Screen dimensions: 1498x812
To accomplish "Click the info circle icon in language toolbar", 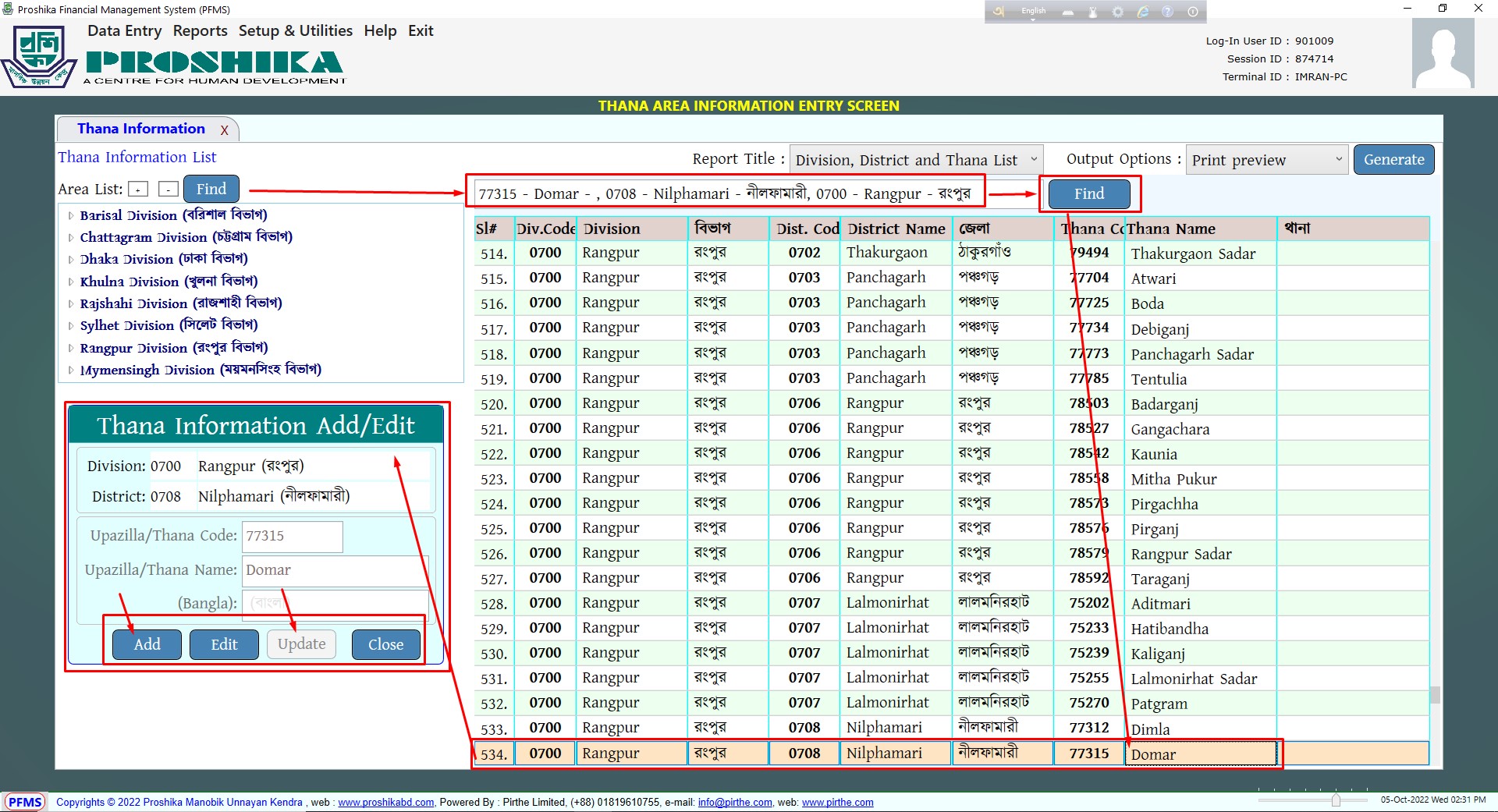I will point(1193,12).
